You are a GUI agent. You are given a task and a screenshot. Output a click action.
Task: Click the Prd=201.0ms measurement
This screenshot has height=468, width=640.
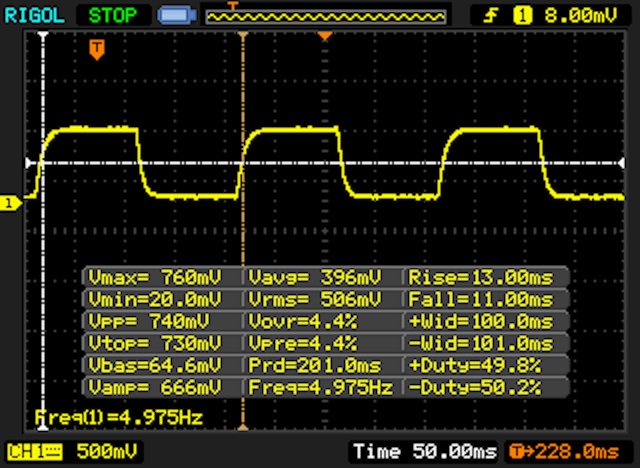[x=315, y=365]
